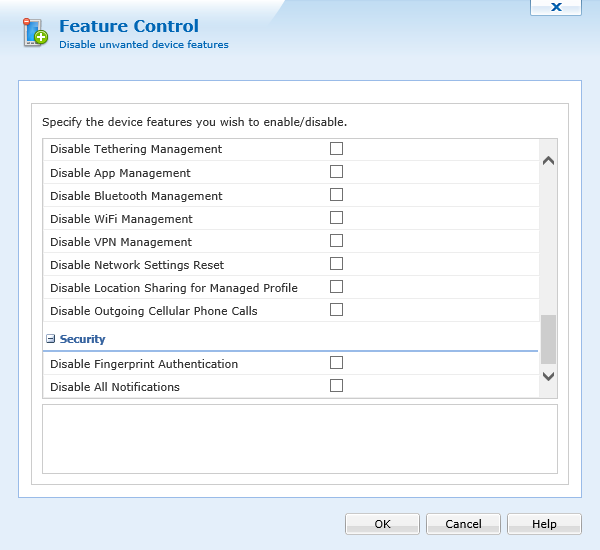Click the Cancel button
Screen dimensions: 600x550
click(x=463, y=524)
